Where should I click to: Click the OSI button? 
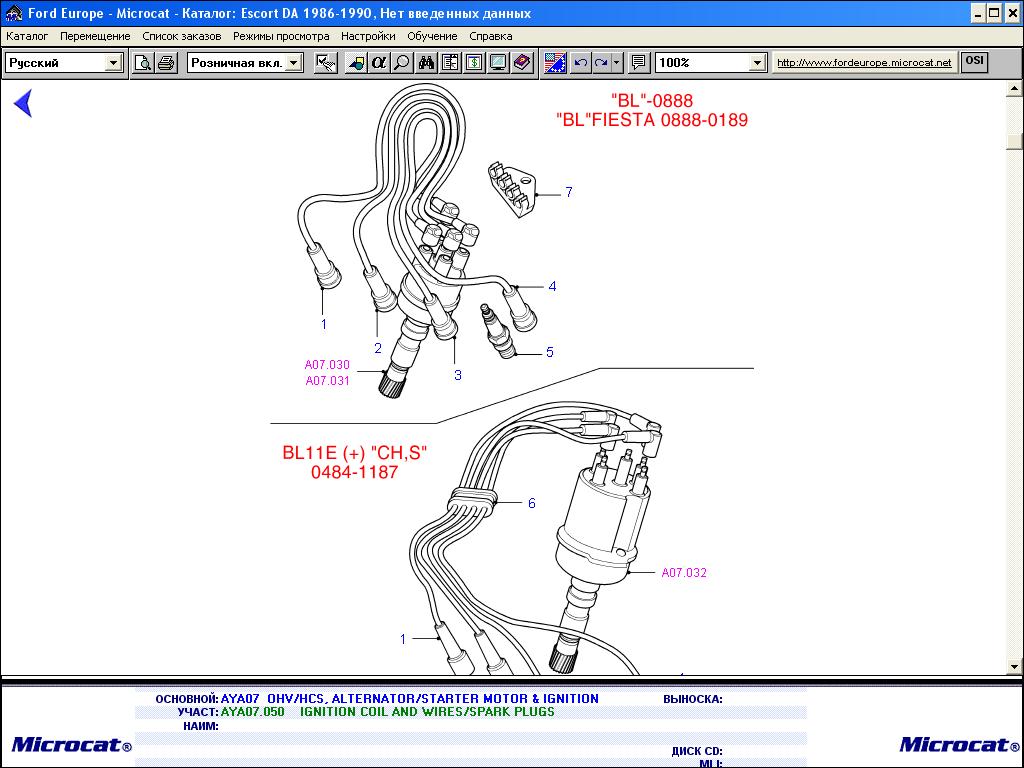click(974, 61)
